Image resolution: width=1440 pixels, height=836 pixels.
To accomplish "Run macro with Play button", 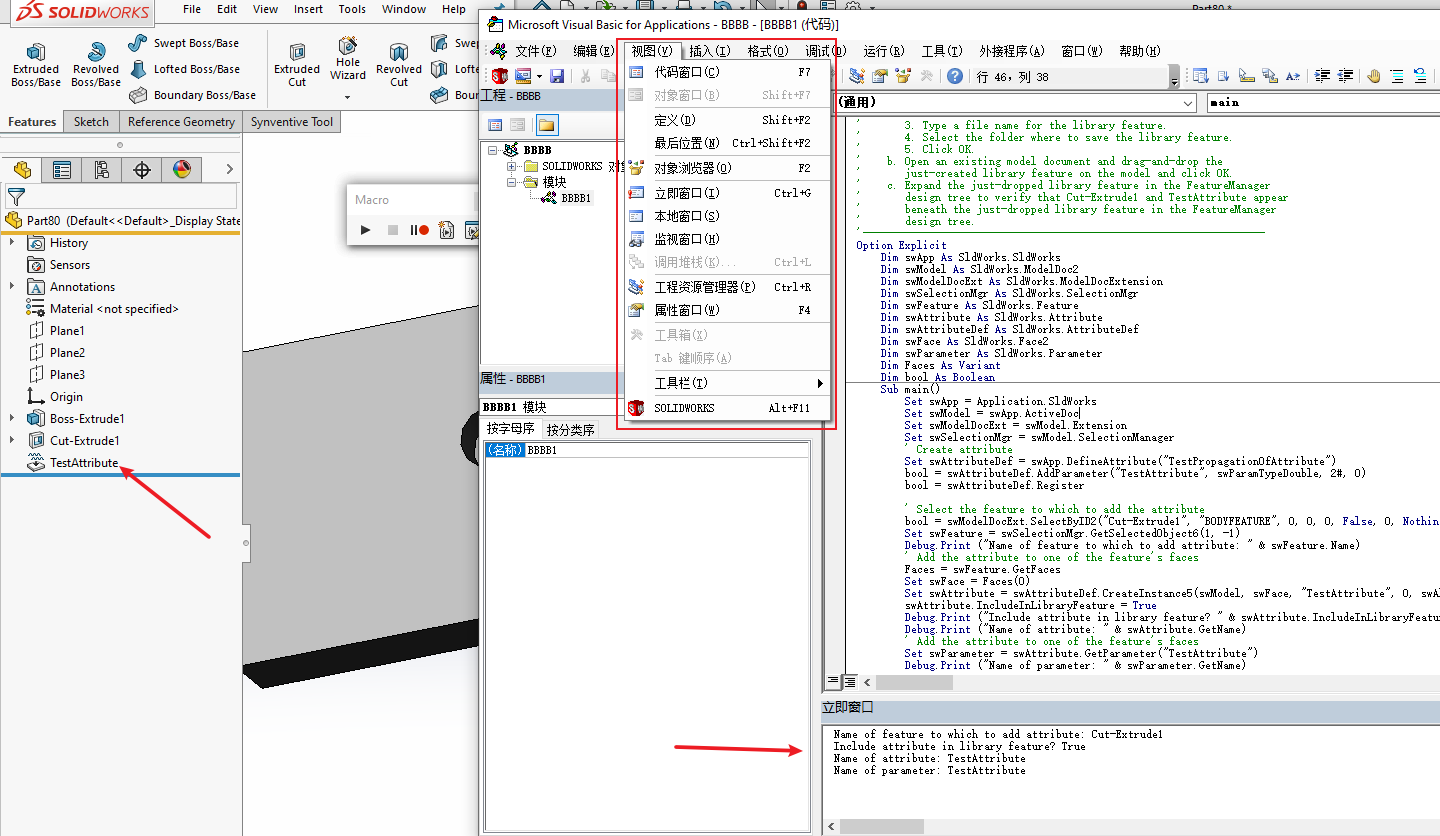I will (366, 230).
